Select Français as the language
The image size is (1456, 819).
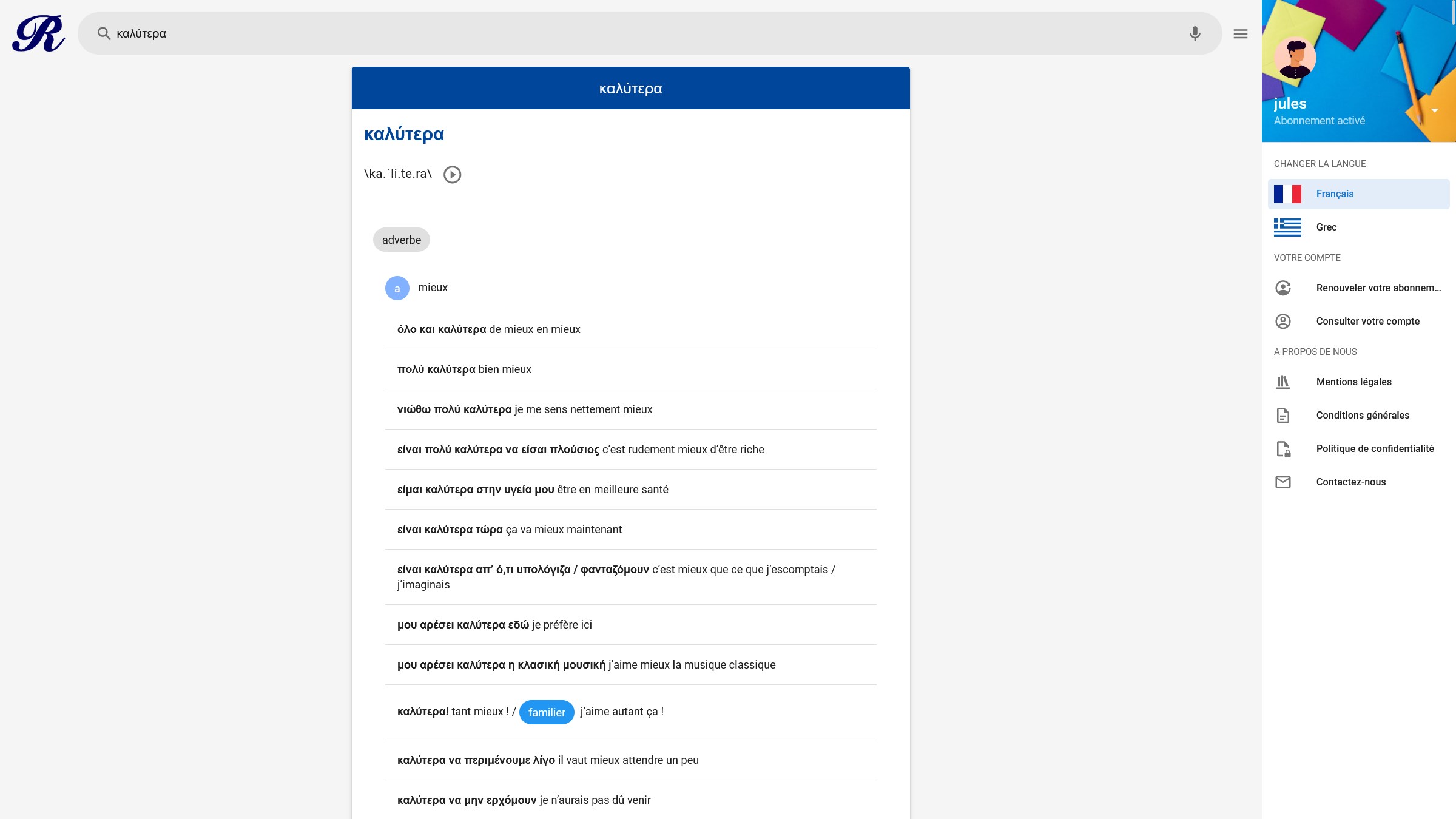coord(1335,194)
